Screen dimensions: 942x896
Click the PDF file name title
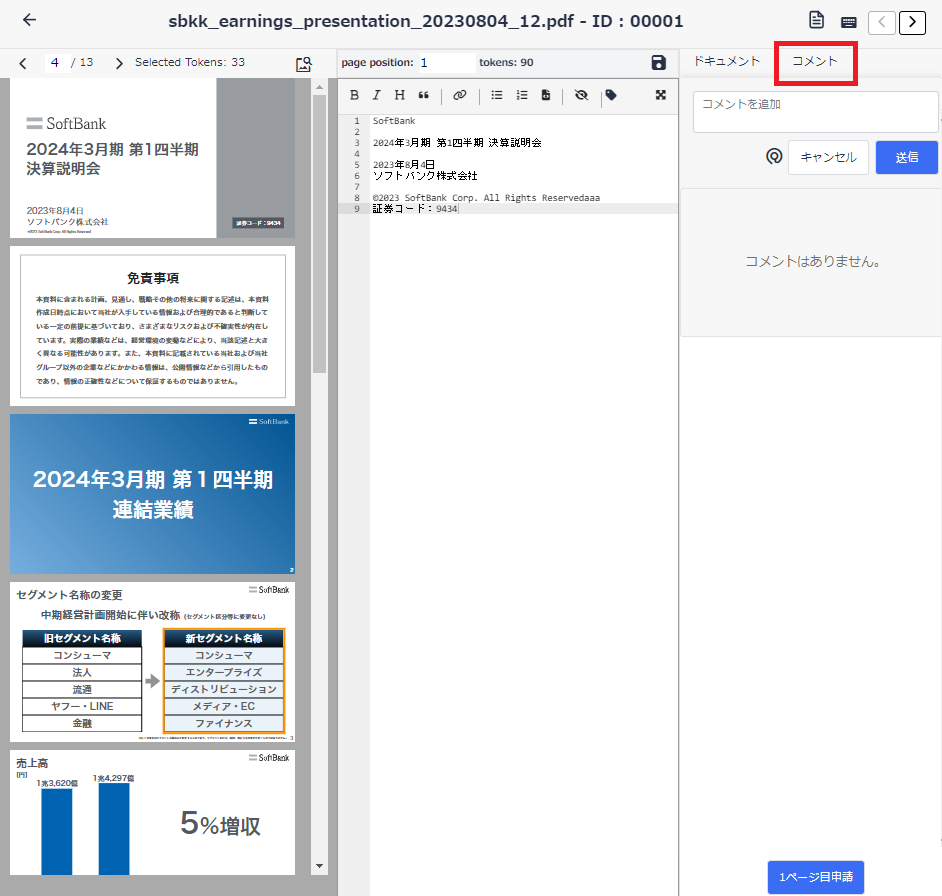coord(425,22)
